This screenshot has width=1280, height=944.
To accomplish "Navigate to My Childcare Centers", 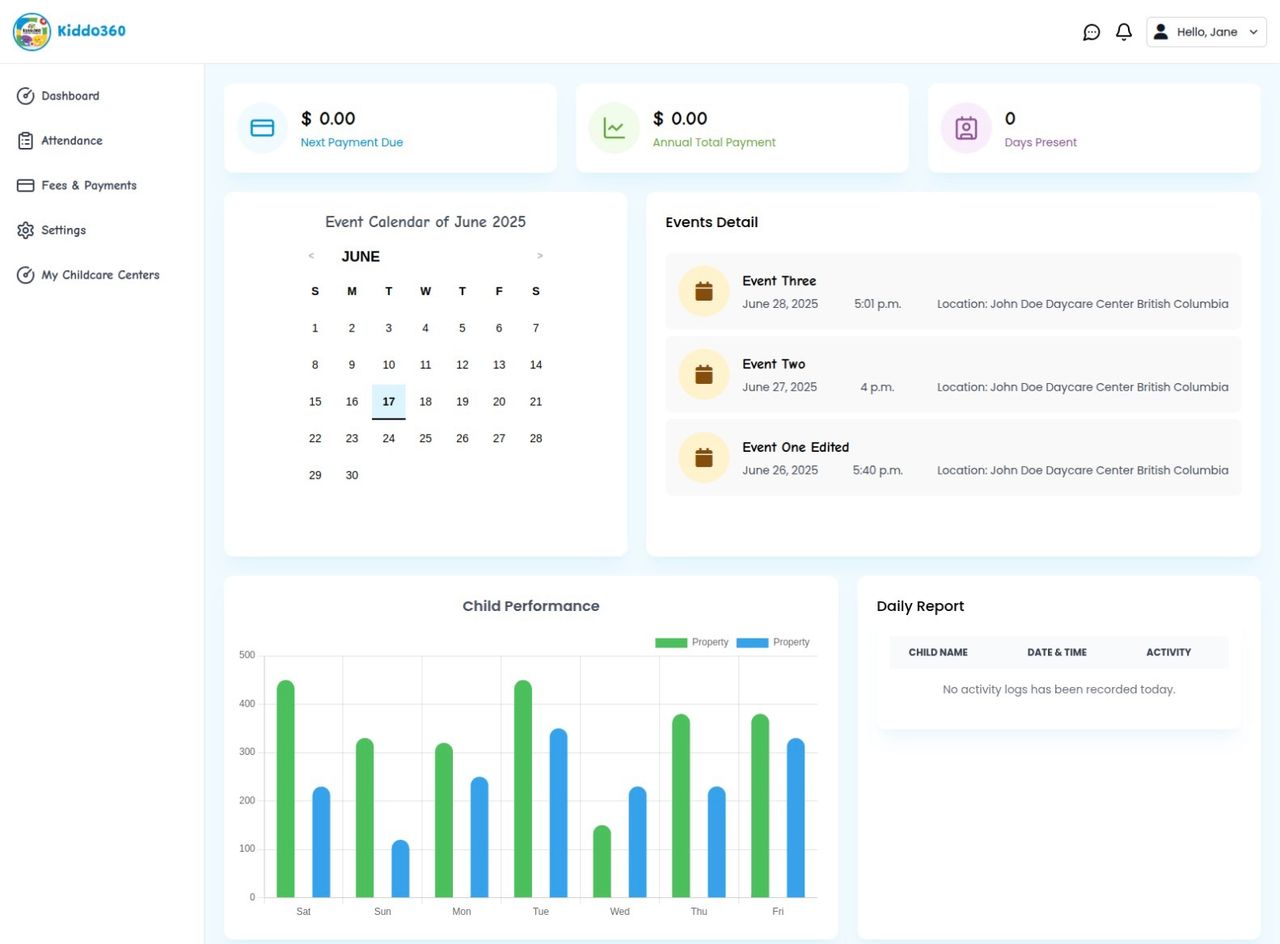I will [x=99, y=275].
